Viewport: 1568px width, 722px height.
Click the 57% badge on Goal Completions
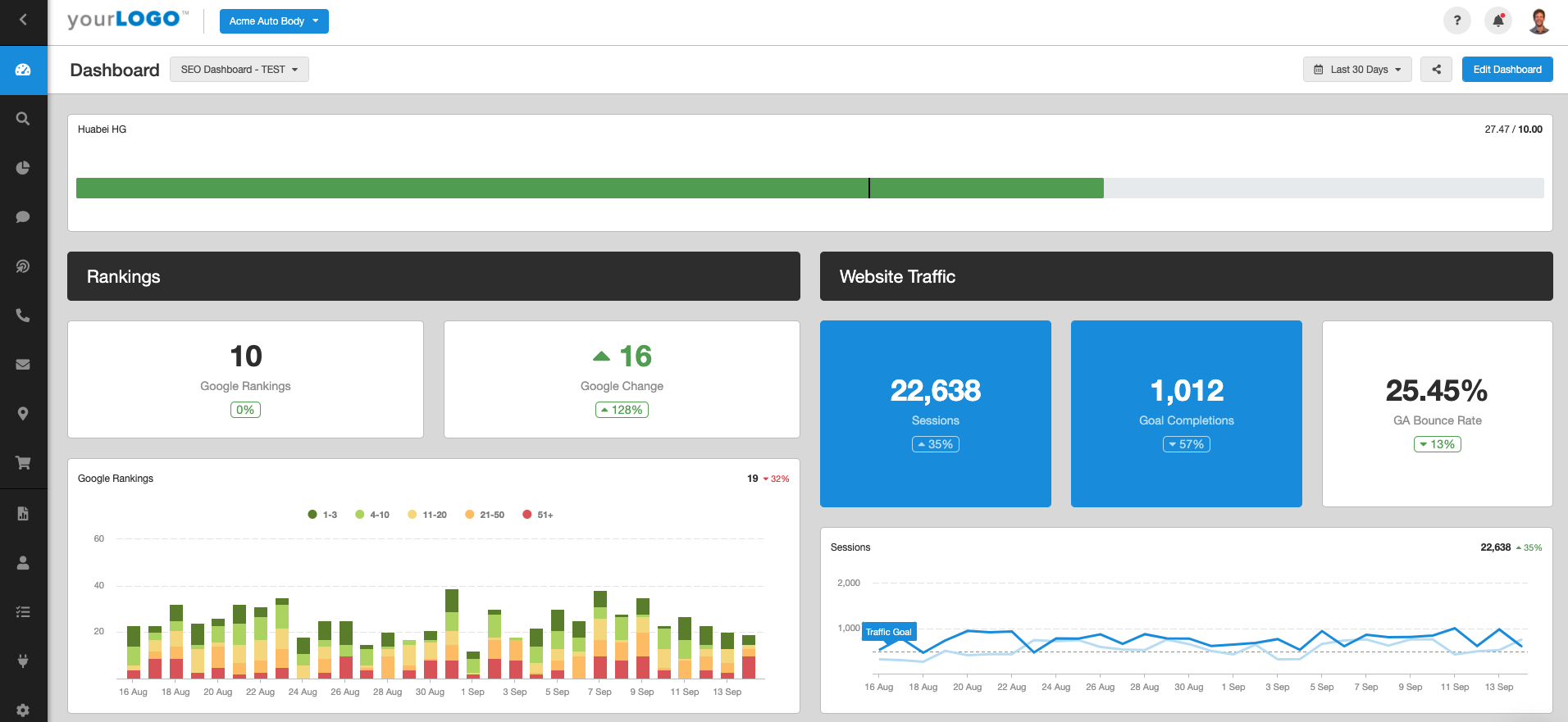[x=1187, y=444]
